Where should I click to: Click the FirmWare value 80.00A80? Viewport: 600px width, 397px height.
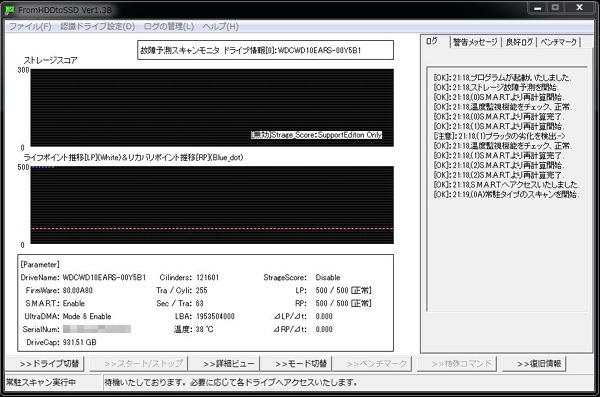[x=78, y=291]
